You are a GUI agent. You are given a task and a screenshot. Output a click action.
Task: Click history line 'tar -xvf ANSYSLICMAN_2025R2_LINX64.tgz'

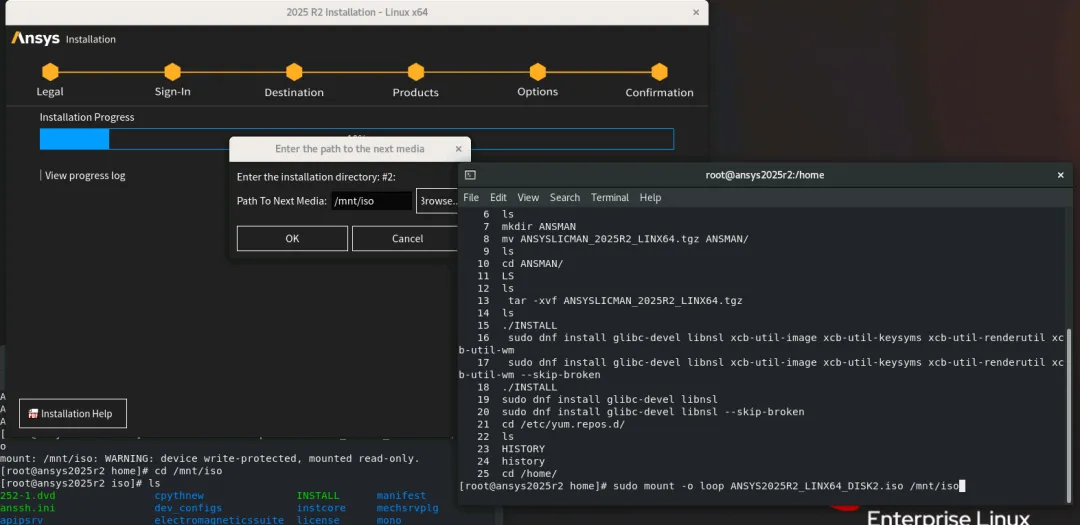pyautogui.click(x=624, y=300)
